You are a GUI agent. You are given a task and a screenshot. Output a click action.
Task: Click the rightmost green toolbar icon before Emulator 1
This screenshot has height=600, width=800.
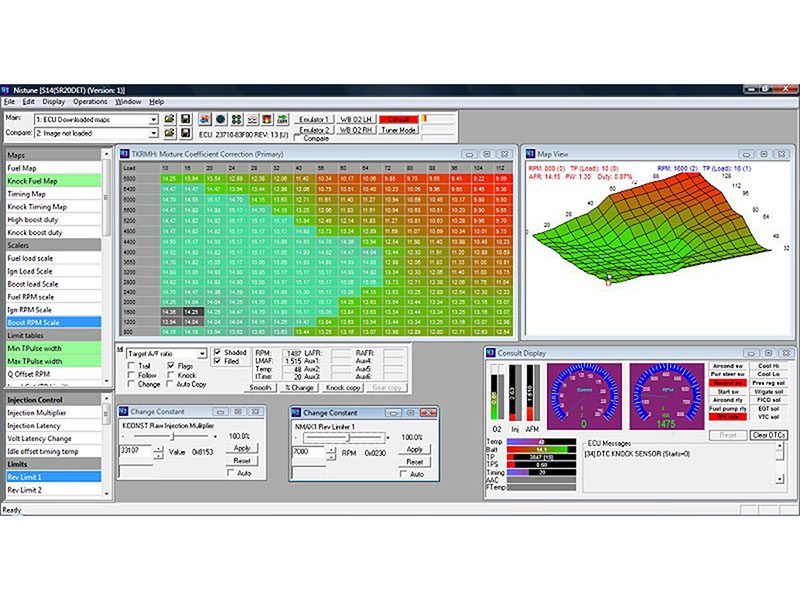pos(284,119)
